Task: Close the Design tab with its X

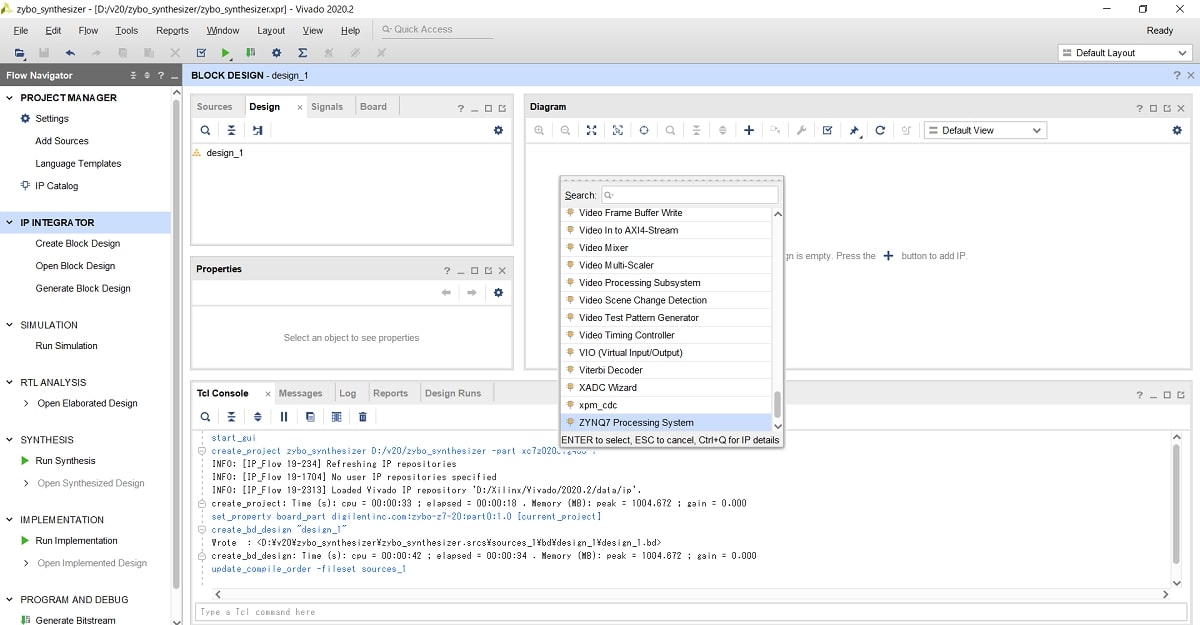Action: coord(300,107)
